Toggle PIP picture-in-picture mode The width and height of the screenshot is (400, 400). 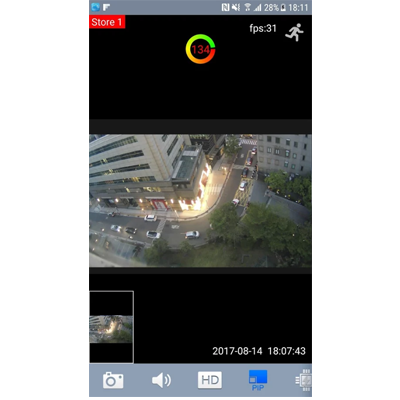click(258, 380)
